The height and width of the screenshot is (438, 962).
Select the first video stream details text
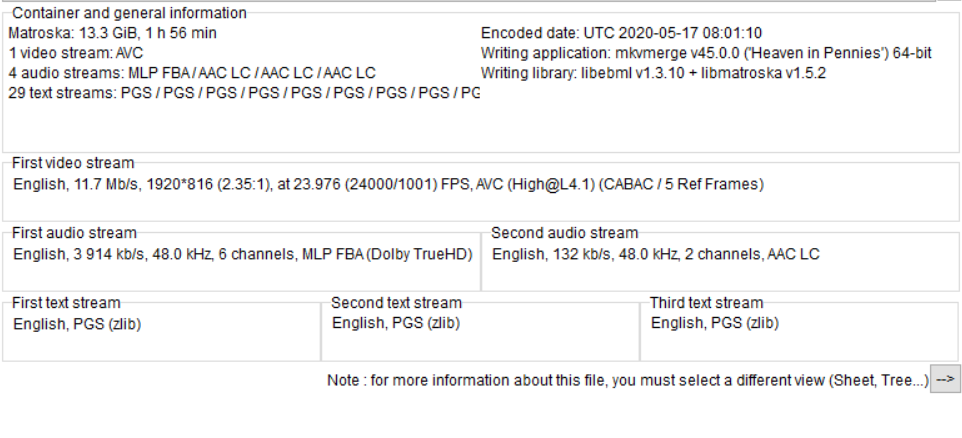pyautogui.click(x=388, y=184)
